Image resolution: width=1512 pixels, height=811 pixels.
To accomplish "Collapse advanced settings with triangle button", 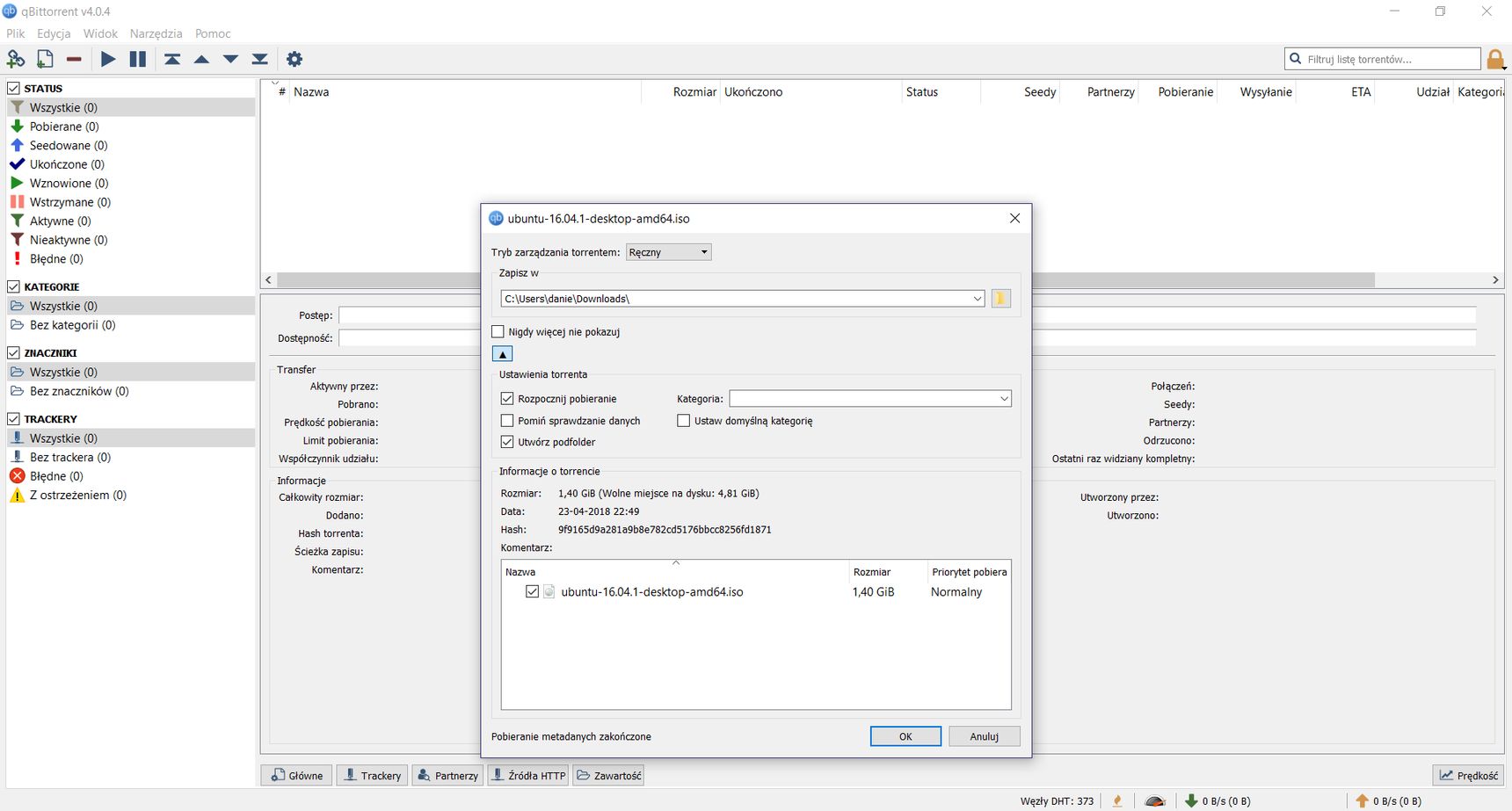I will click(x=502, y=354).
